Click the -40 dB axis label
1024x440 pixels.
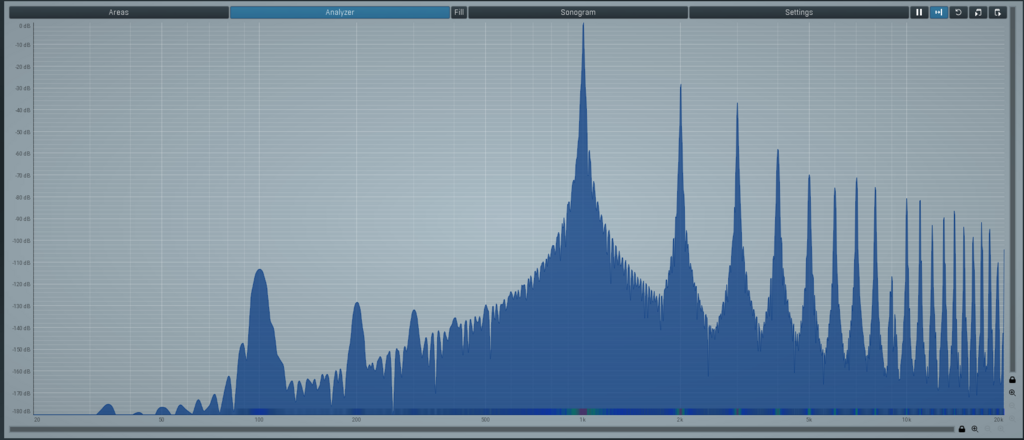pyautogui.click(x=24, y=110)
